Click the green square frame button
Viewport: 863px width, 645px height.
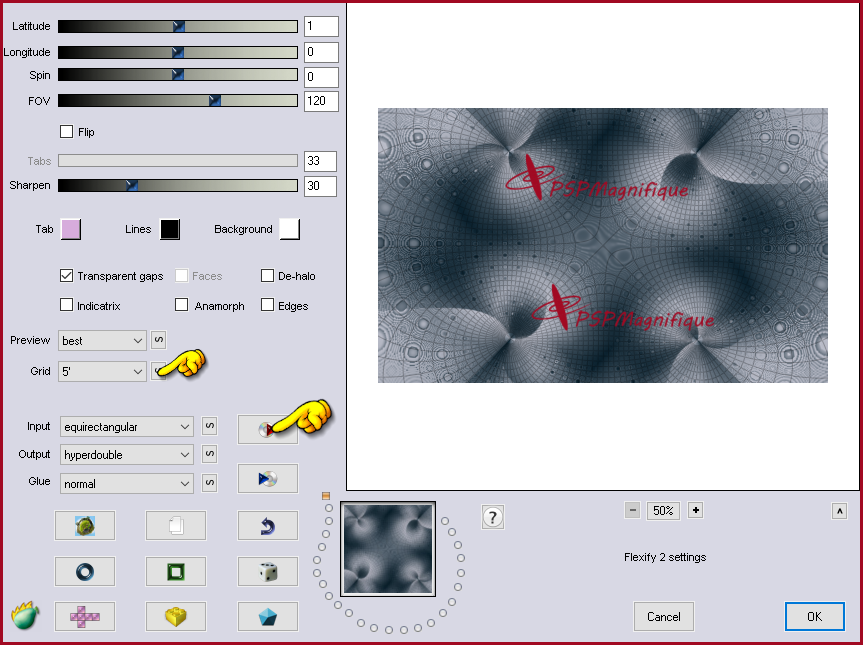pyautogui.click(x=176, y=571)
